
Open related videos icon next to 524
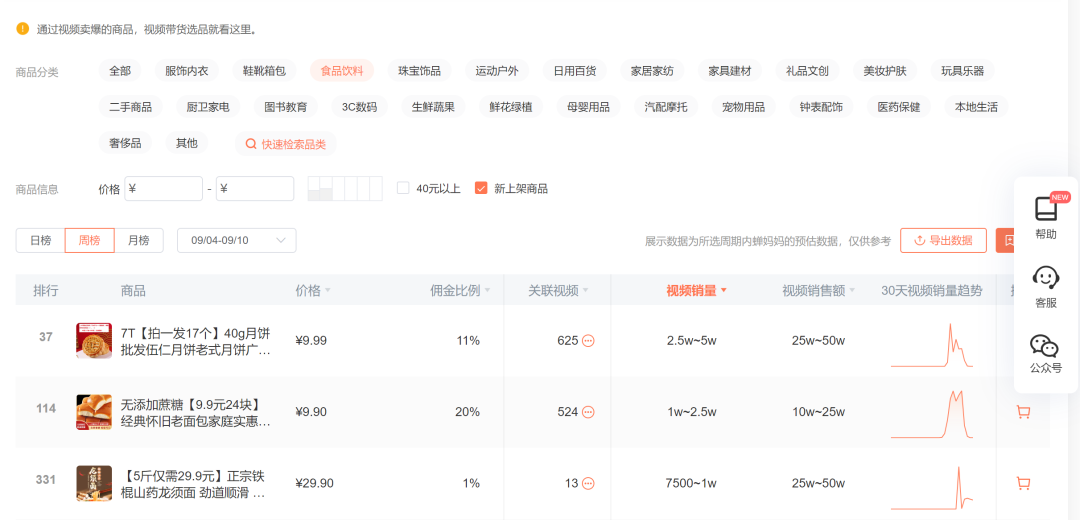(588, 412)
